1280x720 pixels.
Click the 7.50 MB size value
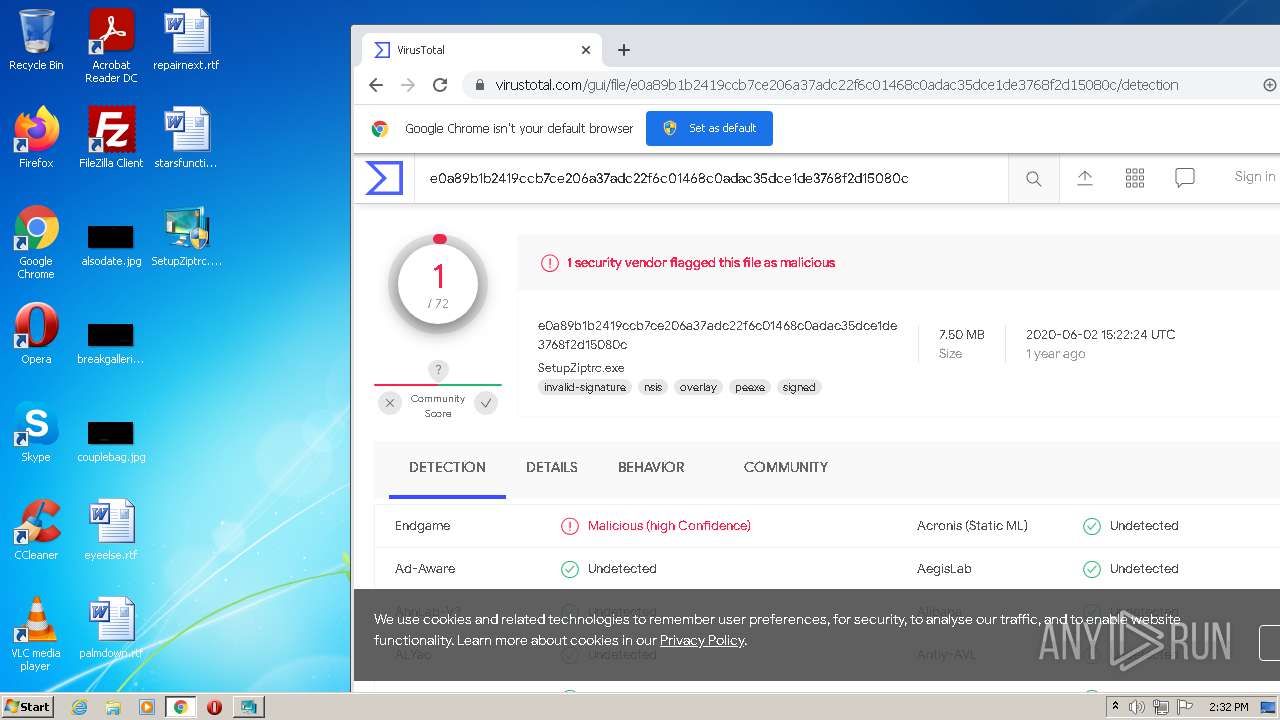coord(962,334)
